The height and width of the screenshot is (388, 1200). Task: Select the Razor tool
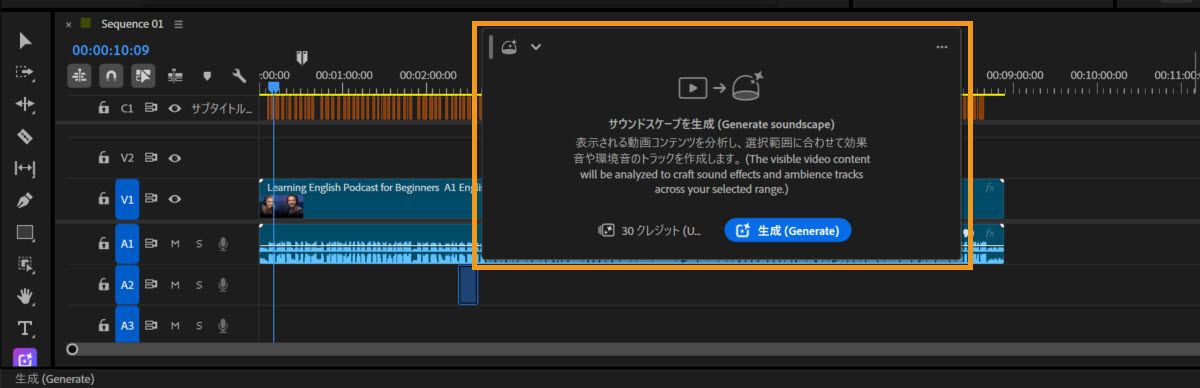(25, 137)
